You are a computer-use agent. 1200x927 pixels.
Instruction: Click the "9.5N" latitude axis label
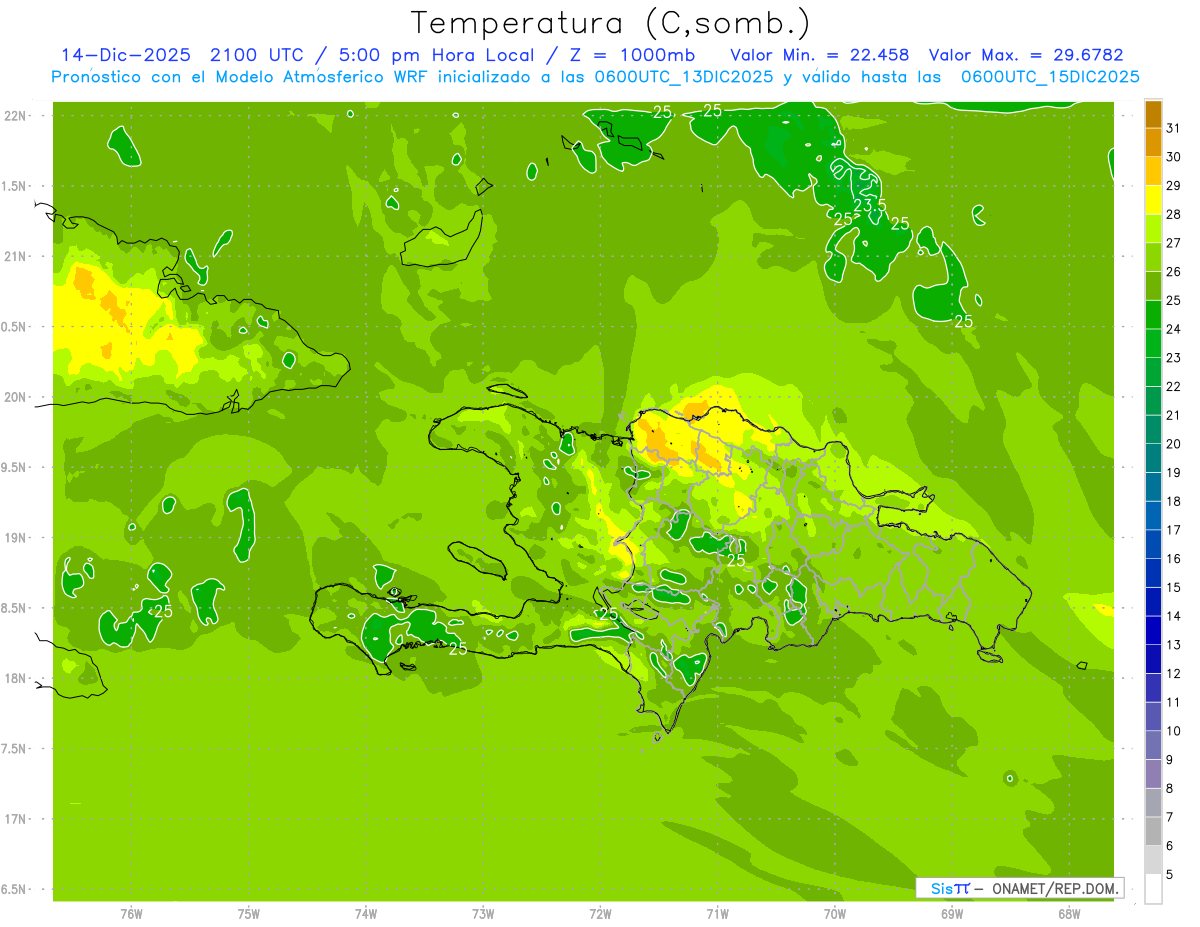click(x=15, y=468)
